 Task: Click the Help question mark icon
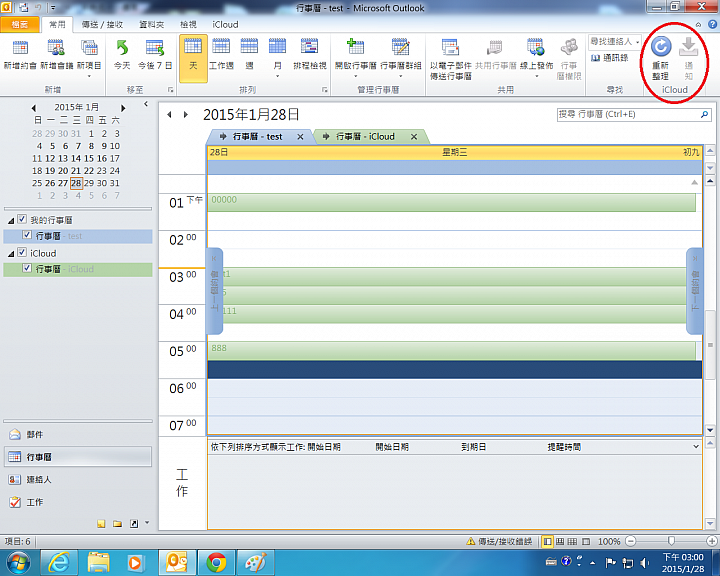[712, 24]
